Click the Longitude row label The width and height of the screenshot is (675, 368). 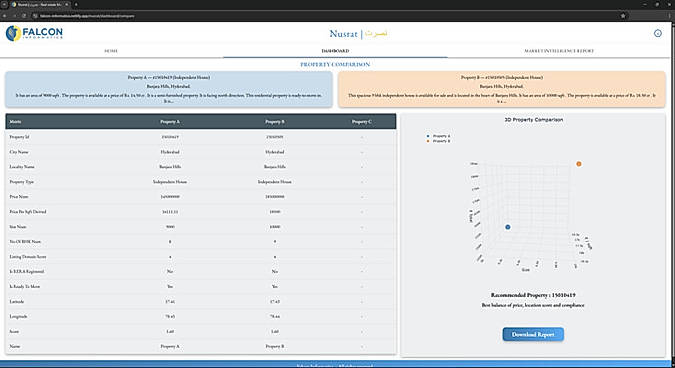18,316
